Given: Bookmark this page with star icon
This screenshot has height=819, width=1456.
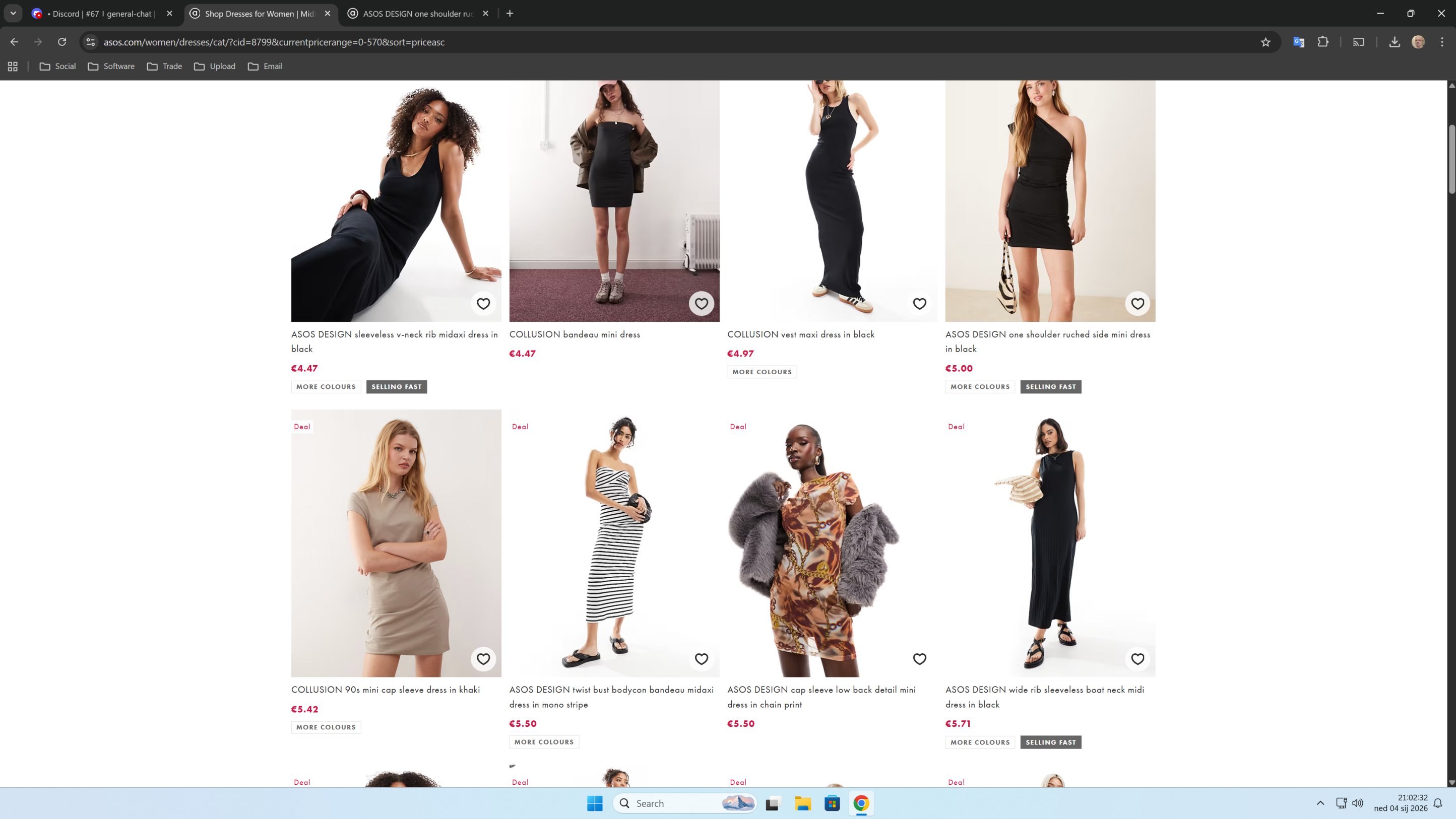Looking at the screenshot, I should tap(1265, 42).
